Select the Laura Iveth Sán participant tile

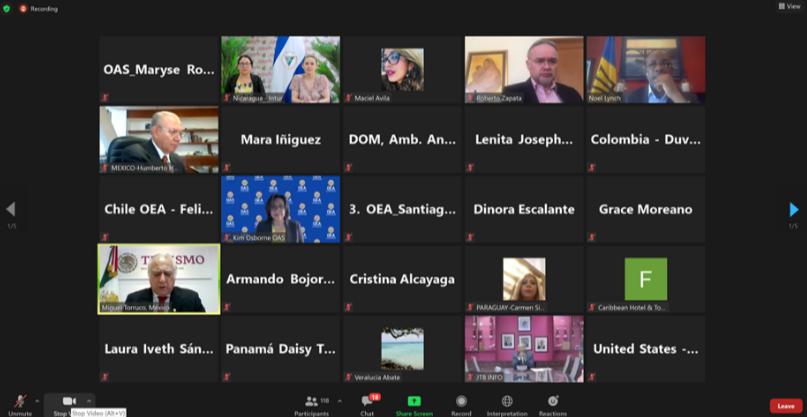[x=159, y=349]
